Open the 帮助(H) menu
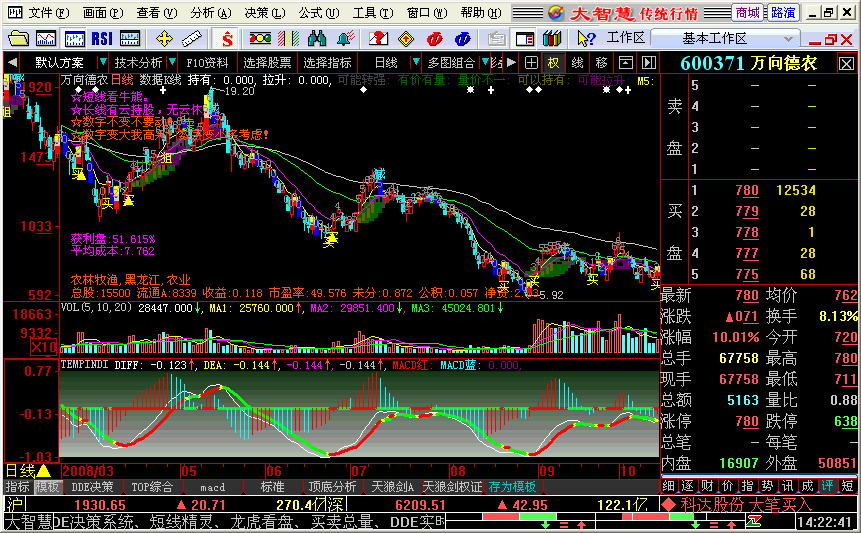The image size is (861, 533). [x=481, y=13]
